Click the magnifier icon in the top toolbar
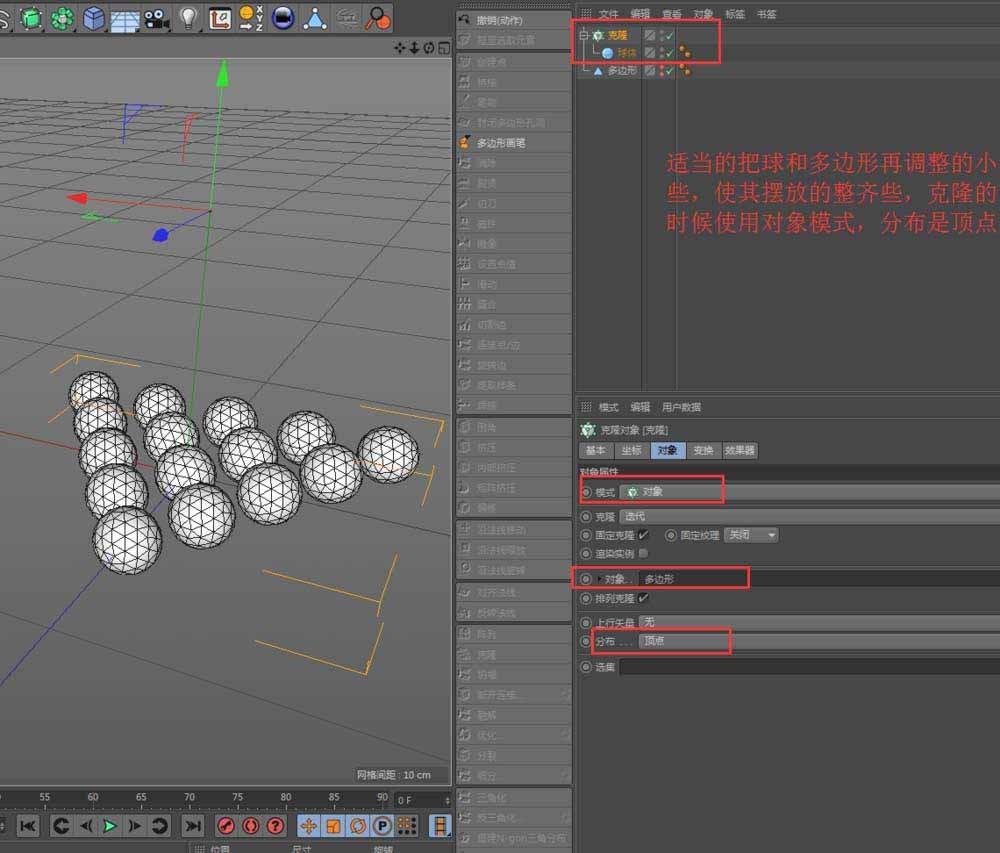 (377, 17)
